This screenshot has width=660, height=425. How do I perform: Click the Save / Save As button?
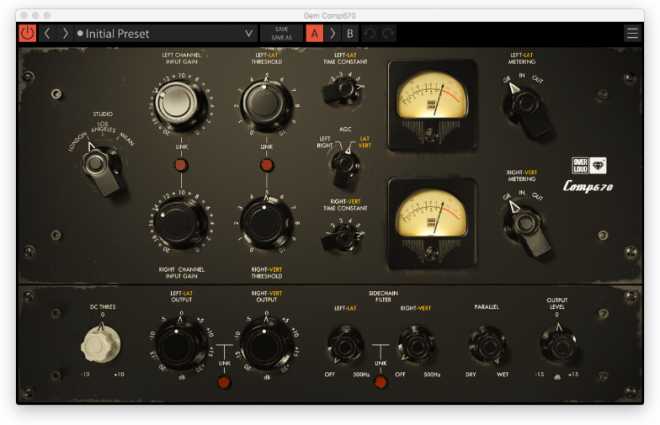point(282,34)
